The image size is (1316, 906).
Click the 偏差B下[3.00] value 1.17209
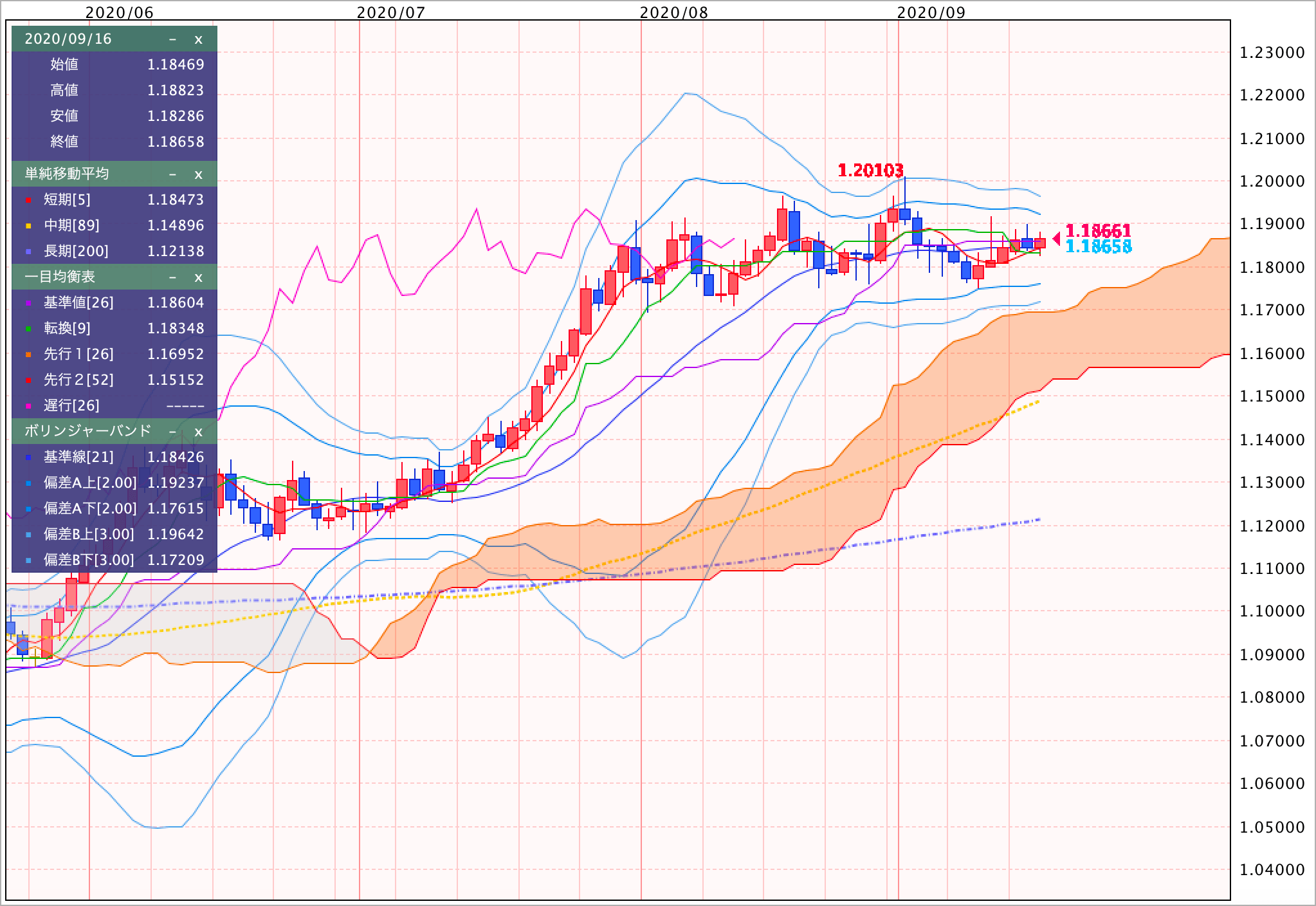click(176, 560)
